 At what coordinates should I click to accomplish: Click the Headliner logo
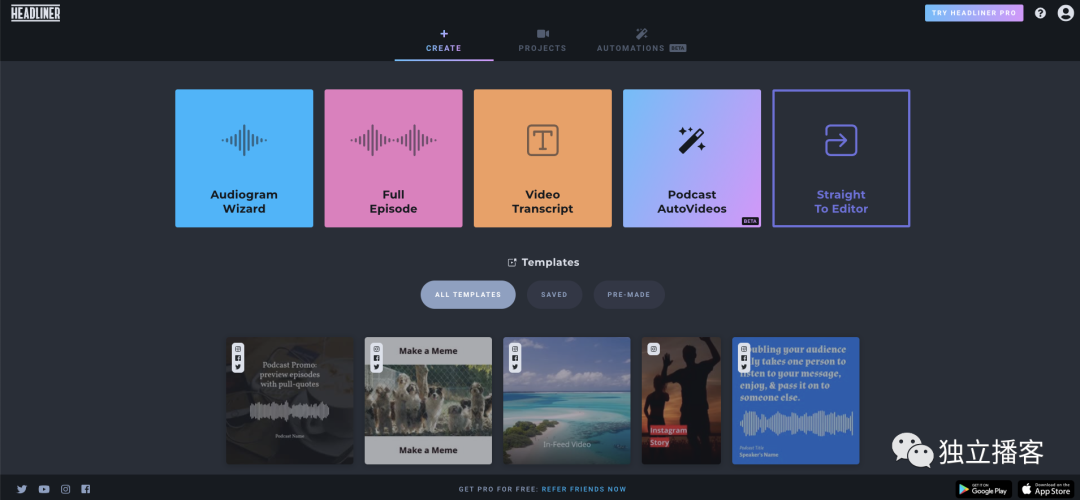(x=35, y=12)
